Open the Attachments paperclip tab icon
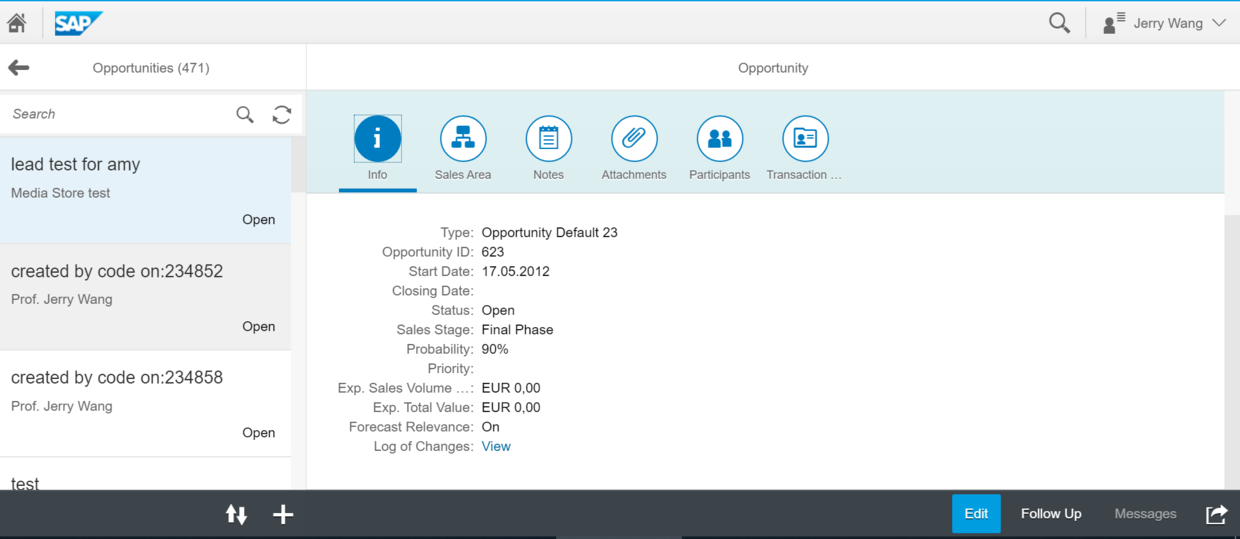Screen dimensions: 1240x539 (x=634, y=139)
